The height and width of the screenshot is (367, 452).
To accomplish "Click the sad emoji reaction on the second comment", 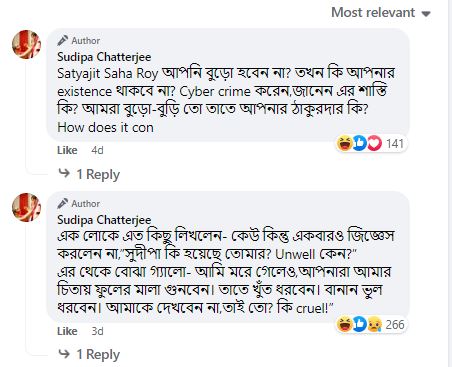I will pyautogui.click(x=375, y=324).
